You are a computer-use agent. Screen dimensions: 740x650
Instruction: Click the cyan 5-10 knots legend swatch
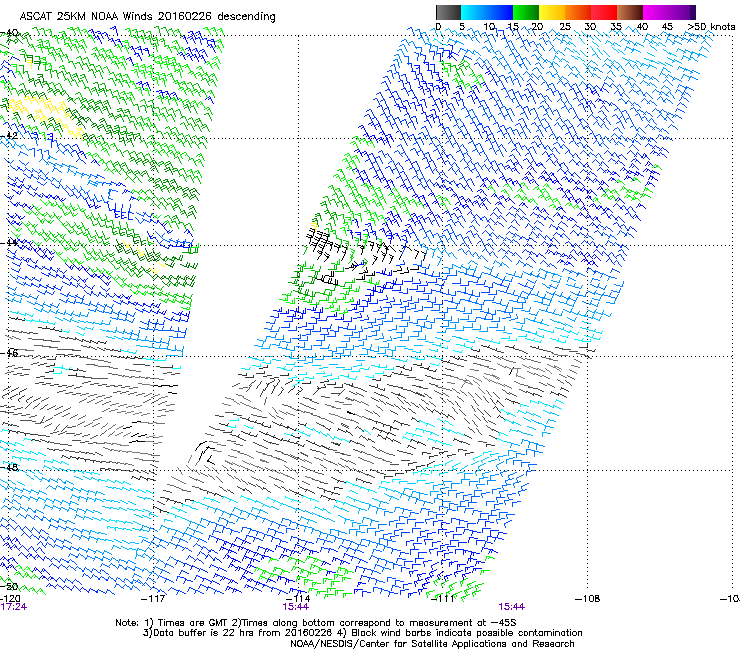tap(474, 12)
